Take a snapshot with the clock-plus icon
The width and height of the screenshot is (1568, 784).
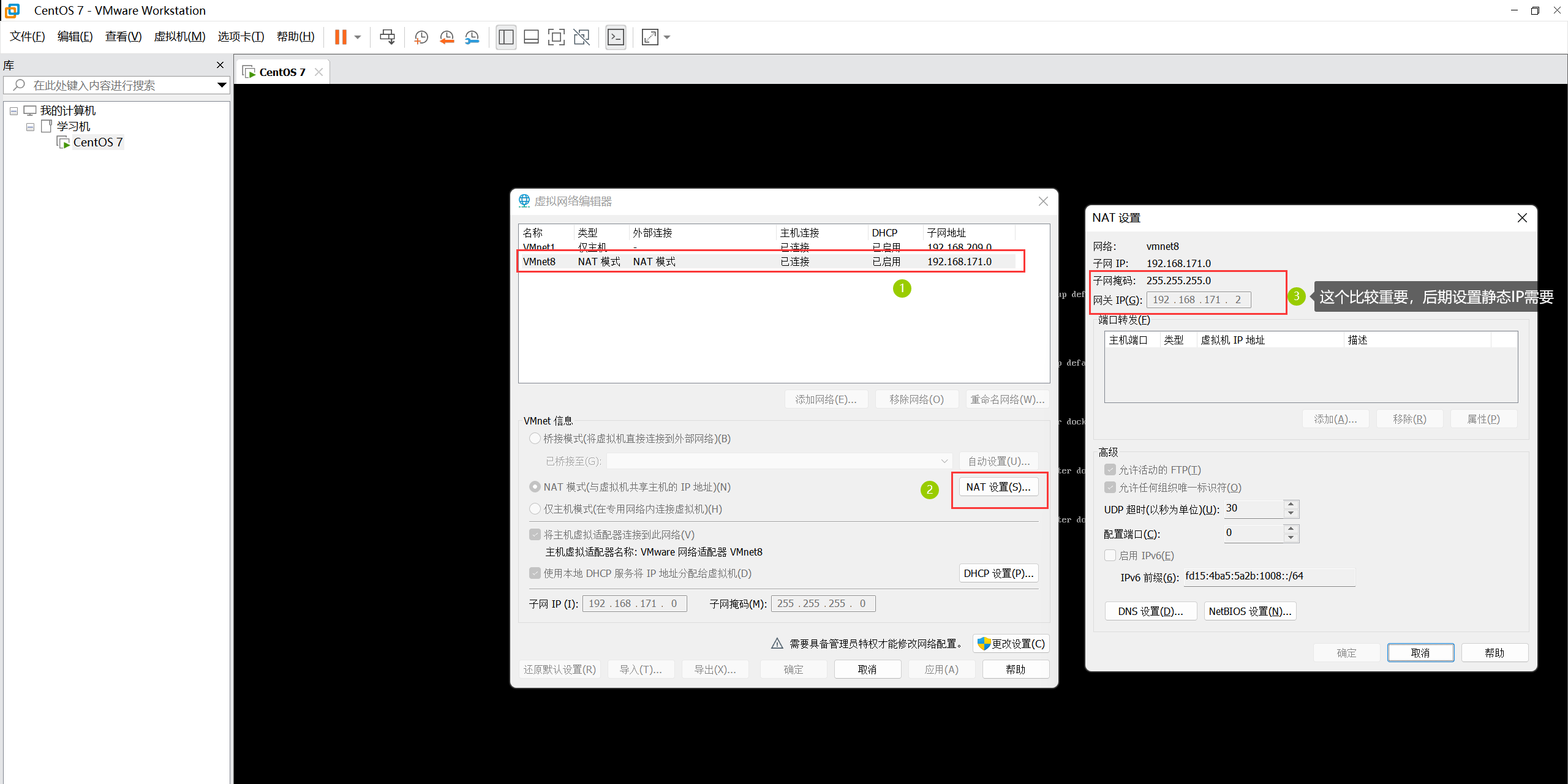(x=421, y=37)
